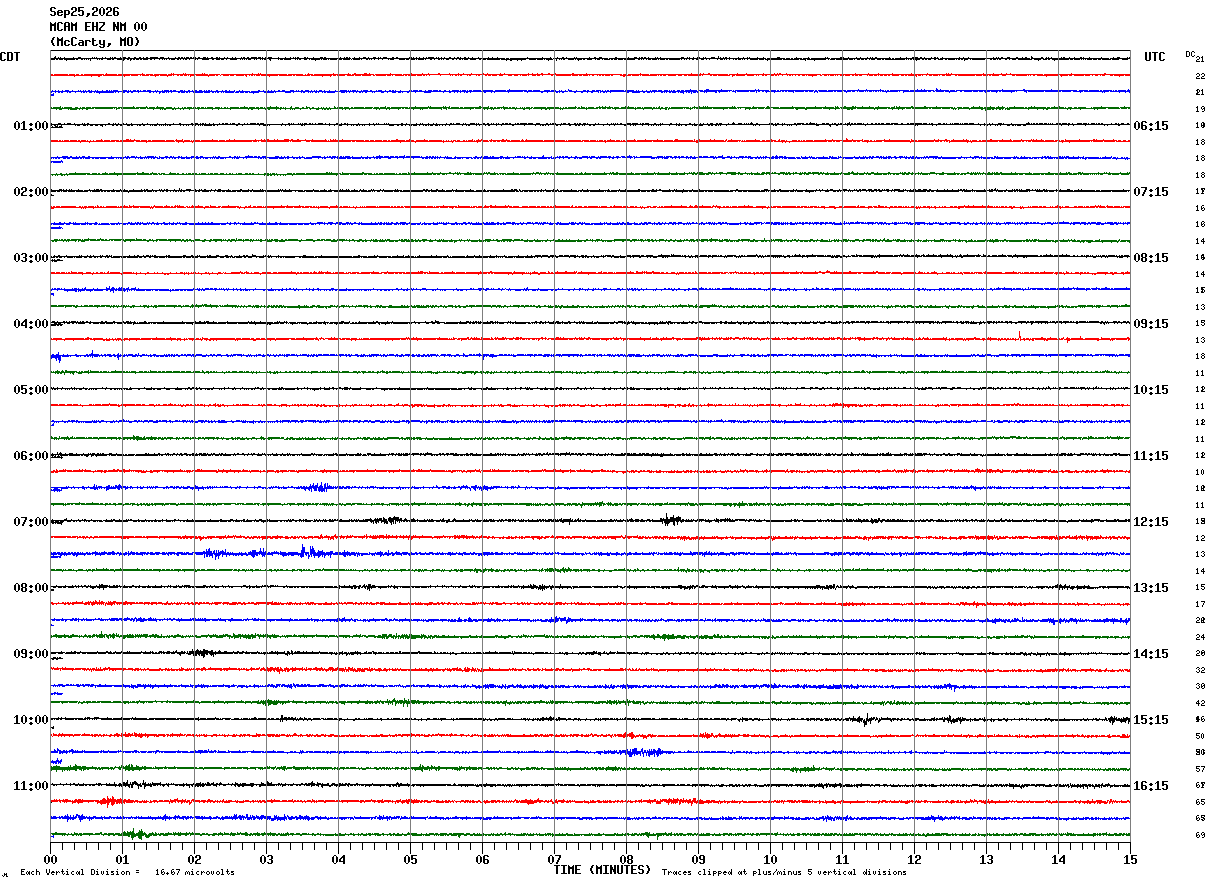Select the 11:00 CDT time label
The width and height of the screenshot is (1210, 886).
tap(31, 786)
